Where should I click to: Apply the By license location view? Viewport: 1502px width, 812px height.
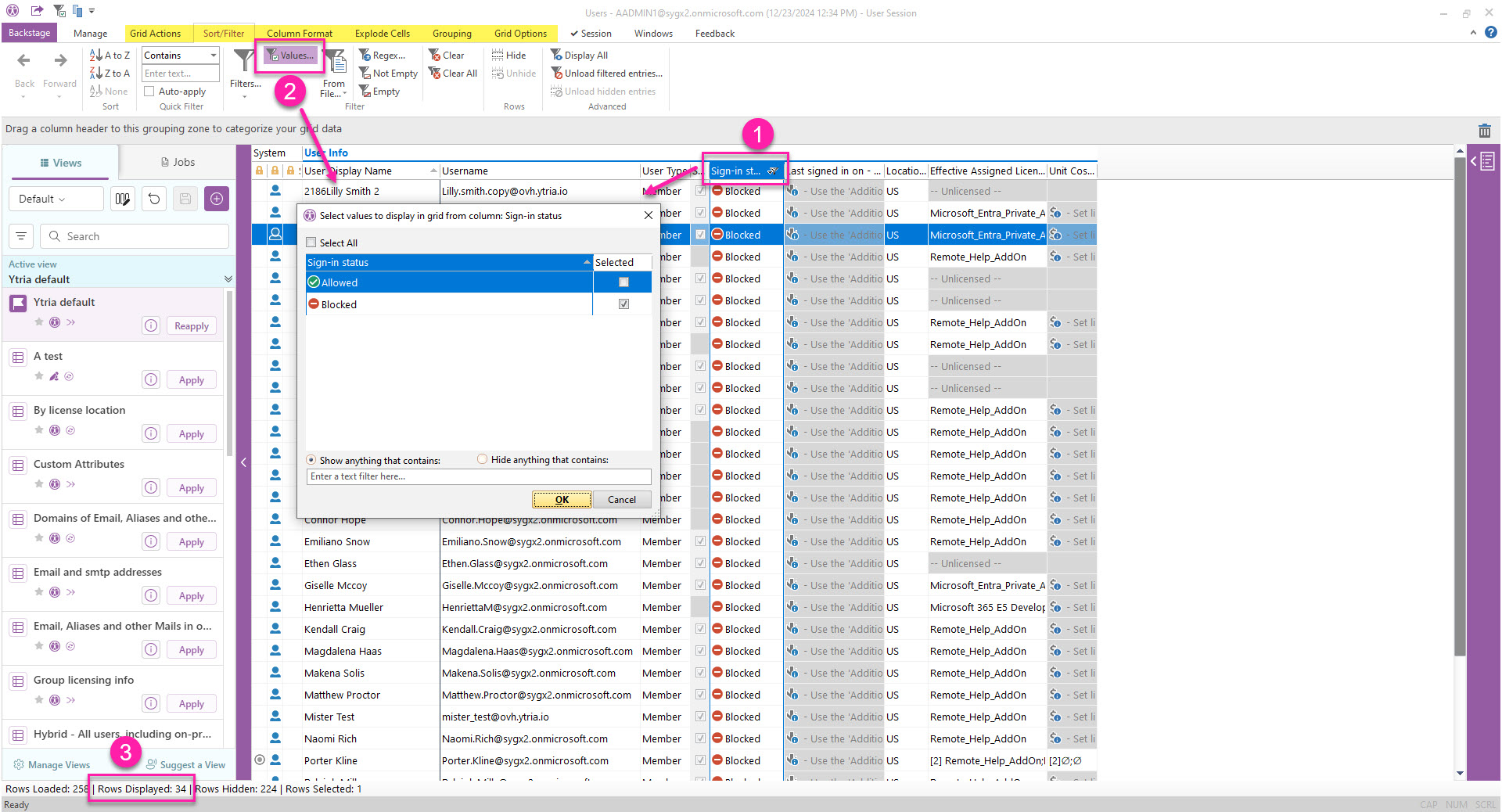pyautogui.click(x=191, y=434)
